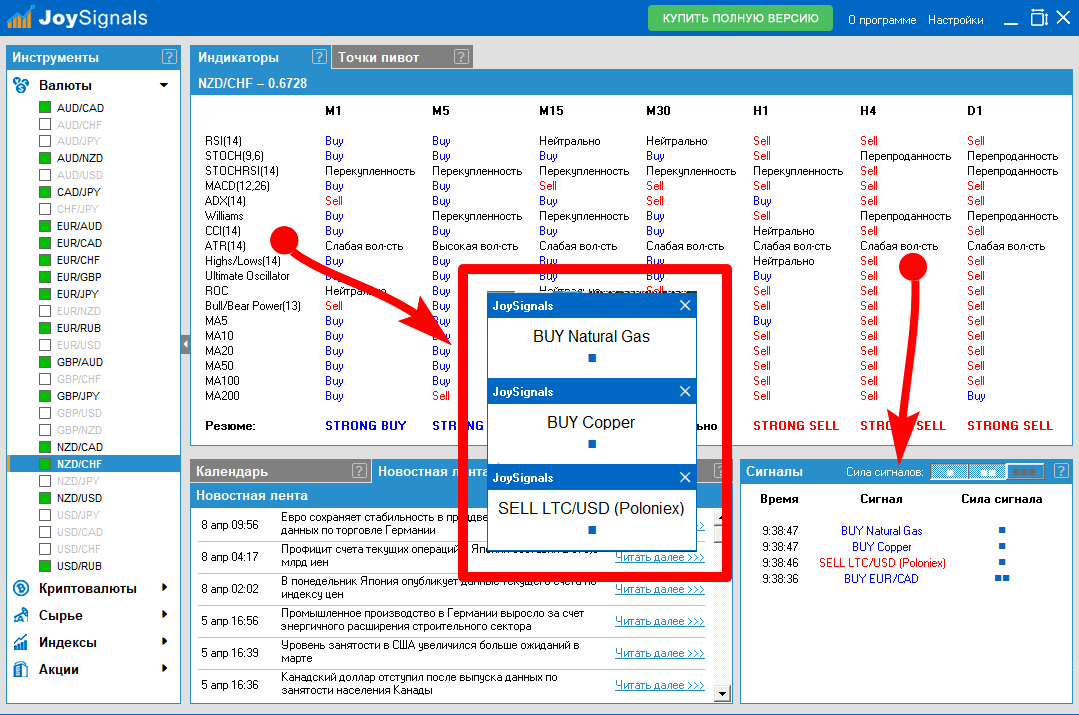This screenshot has height=715, width=1079.
Task: Click the Индексы chart icon
Action: pos(21,642)
